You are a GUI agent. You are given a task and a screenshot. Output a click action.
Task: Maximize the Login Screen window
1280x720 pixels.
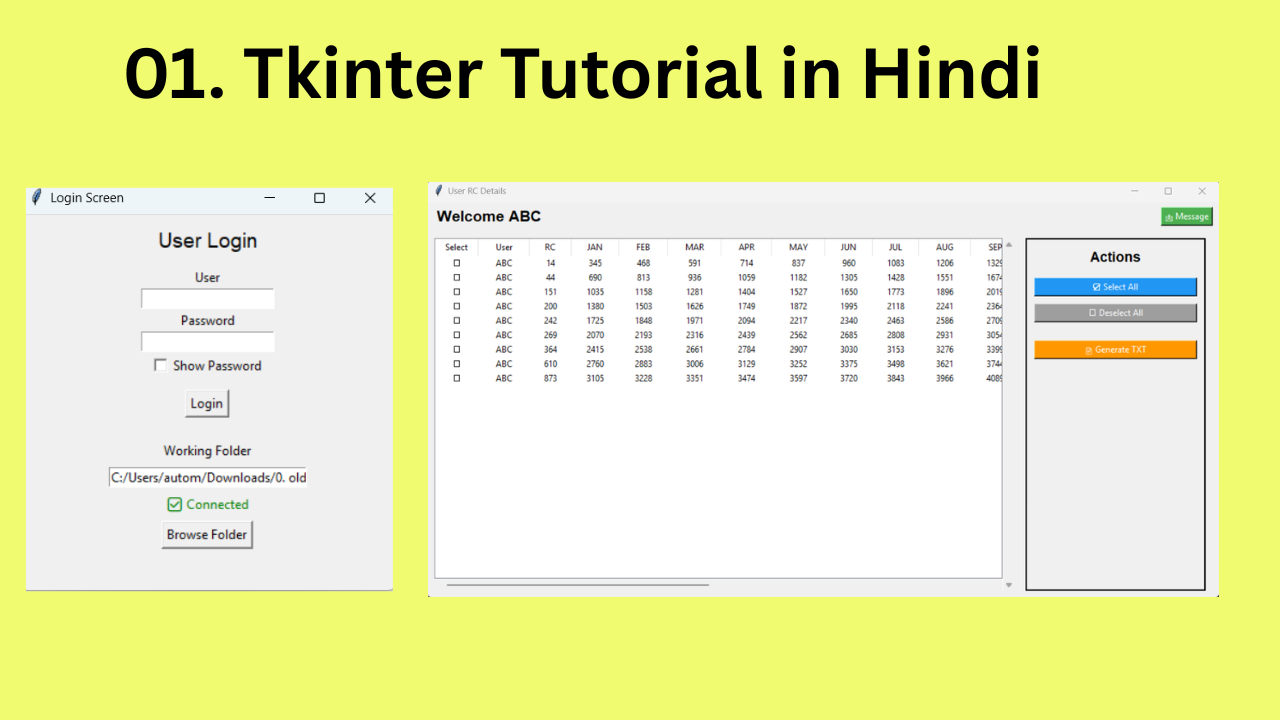tap(319, 198)
